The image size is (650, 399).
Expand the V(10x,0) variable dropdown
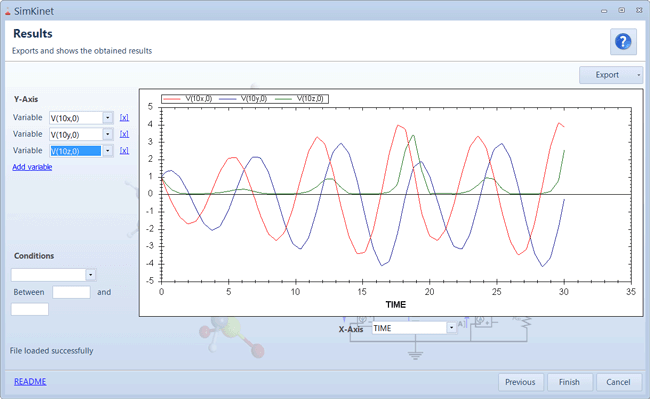[x=108, y=118]
